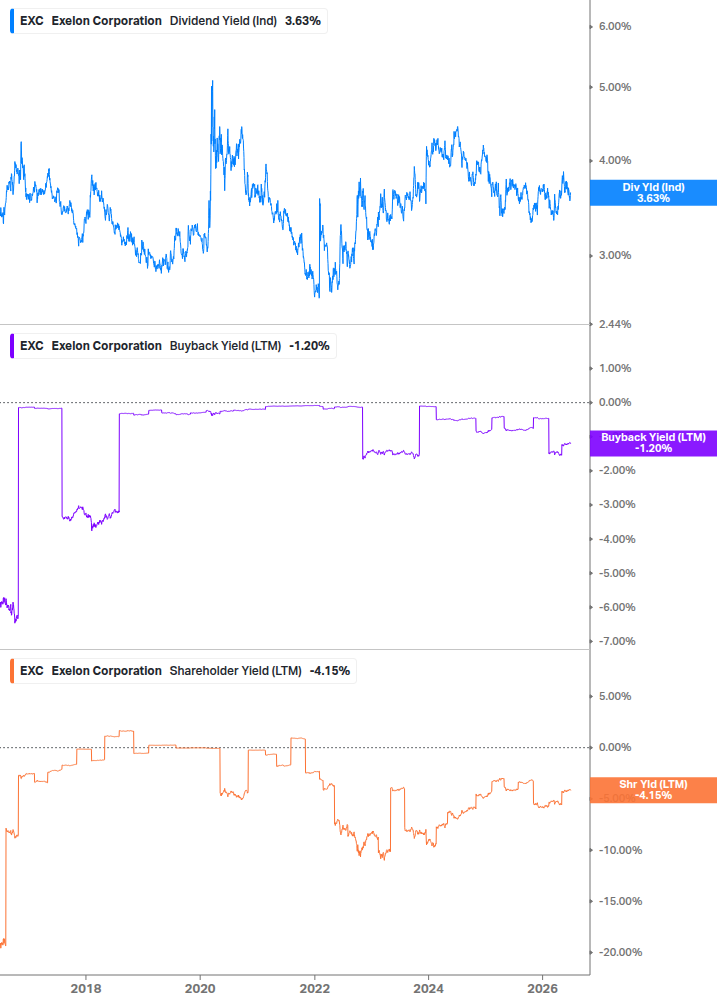The width and height of the screenshot is (717, 1005).
Task: Click the orange Shareholder Yield color bar
Action: pos(12,671)
